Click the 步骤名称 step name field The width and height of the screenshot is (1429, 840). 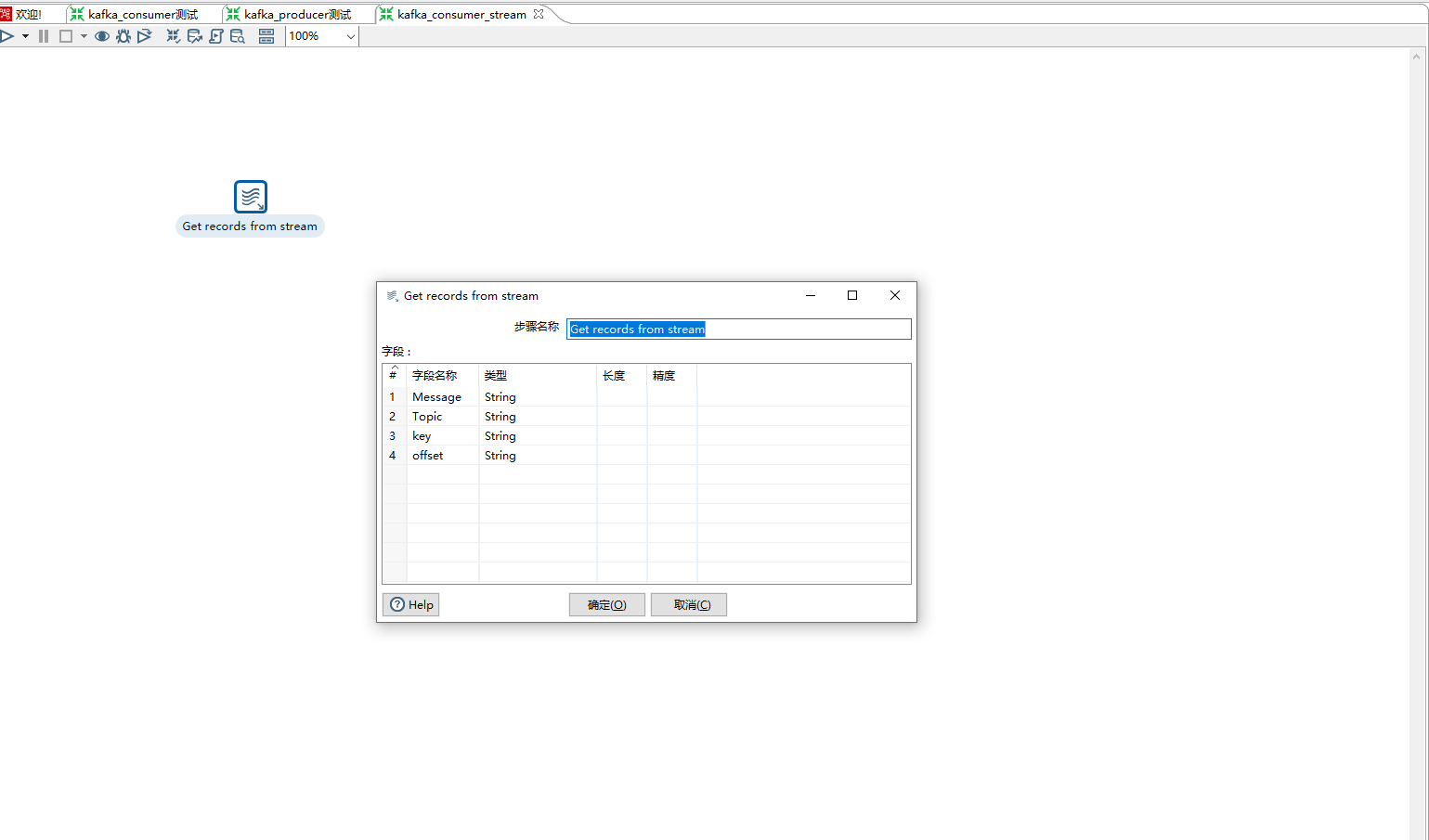pyautogui.click(x=738, y=329)
